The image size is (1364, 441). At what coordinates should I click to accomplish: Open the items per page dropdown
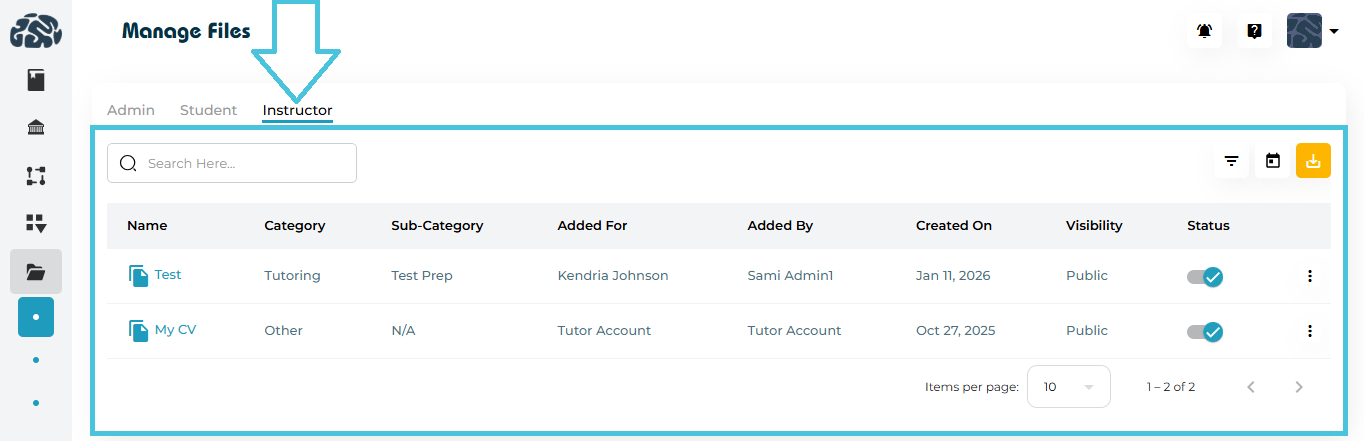(x=1068, y=387)
